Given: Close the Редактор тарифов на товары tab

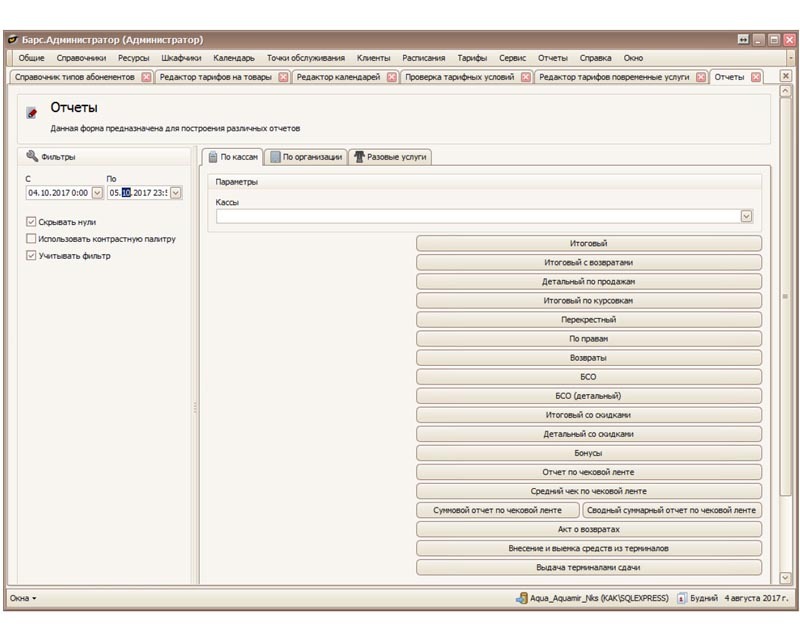Looking at the screenshot, I should tap(283, 77).
